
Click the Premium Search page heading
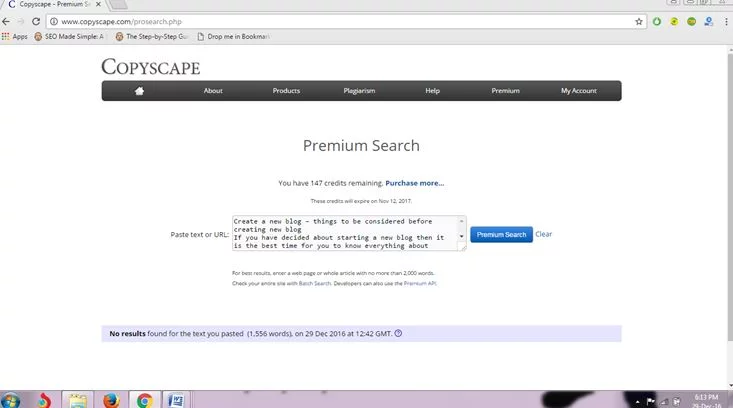point(361,146)
